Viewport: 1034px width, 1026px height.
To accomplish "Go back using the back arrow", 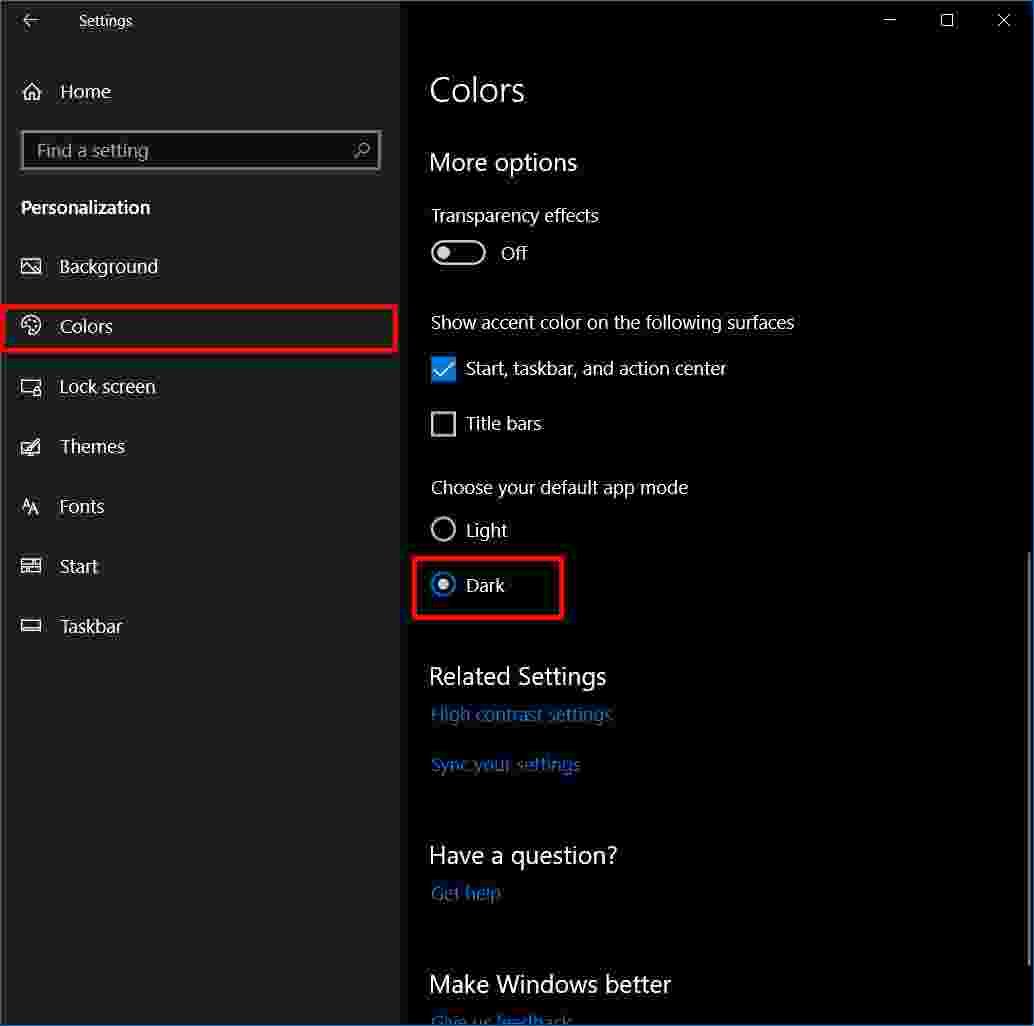I will click(30, 20).
